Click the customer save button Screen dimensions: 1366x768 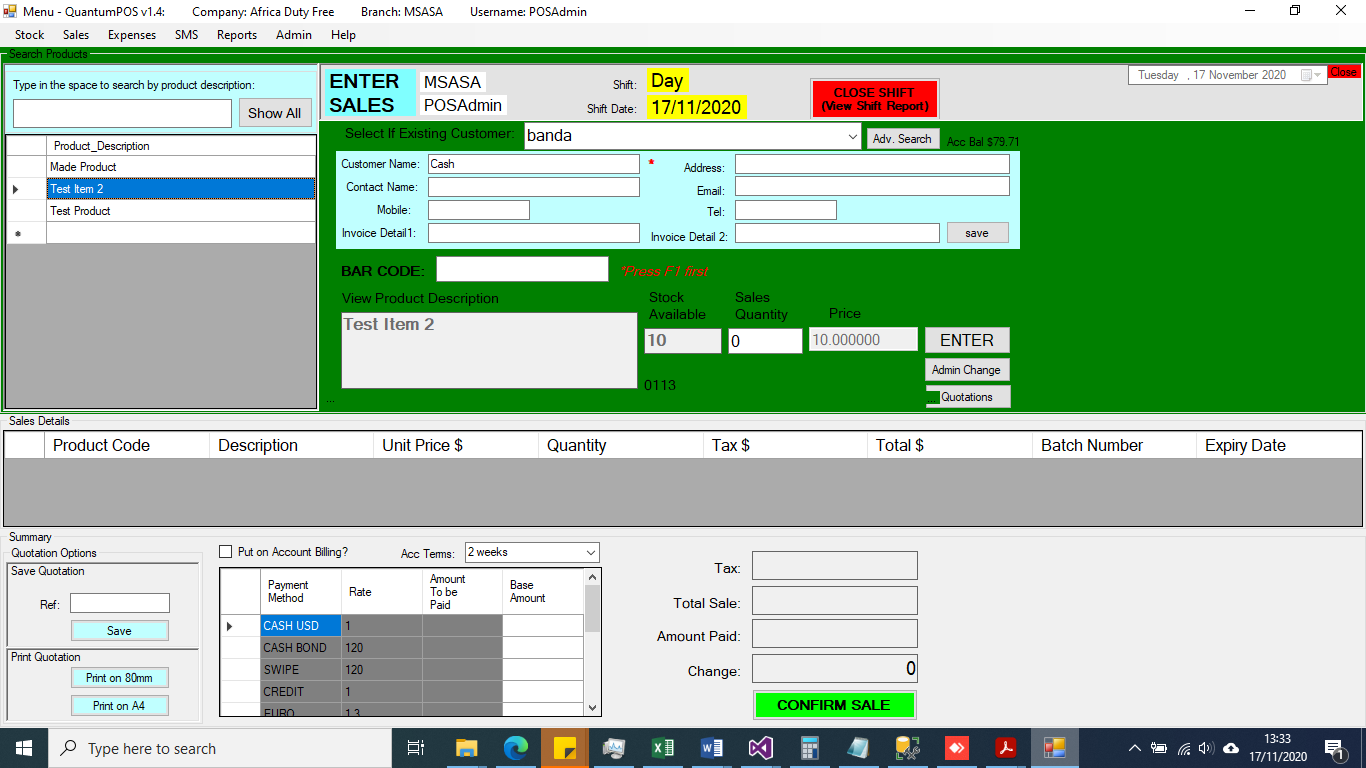tap(977, 233)
